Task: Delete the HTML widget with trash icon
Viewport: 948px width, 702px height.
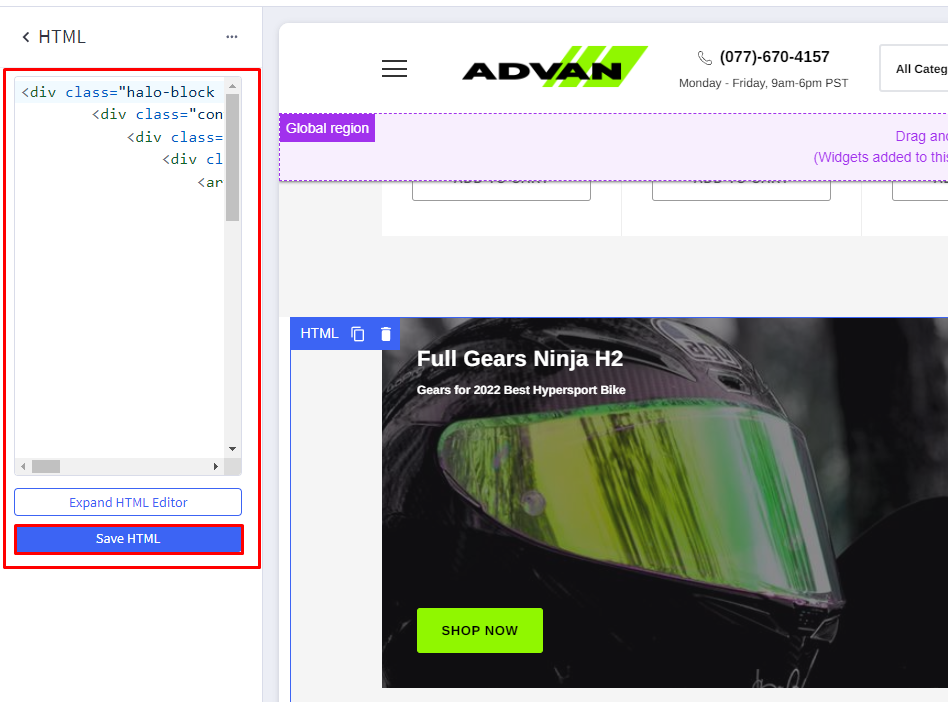Action: point(386,334)
